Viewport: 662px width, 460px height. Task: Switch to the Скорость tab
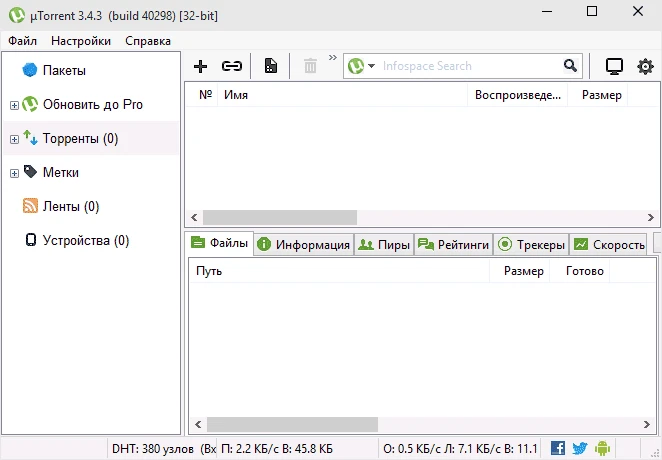click(x=608, y=244)
